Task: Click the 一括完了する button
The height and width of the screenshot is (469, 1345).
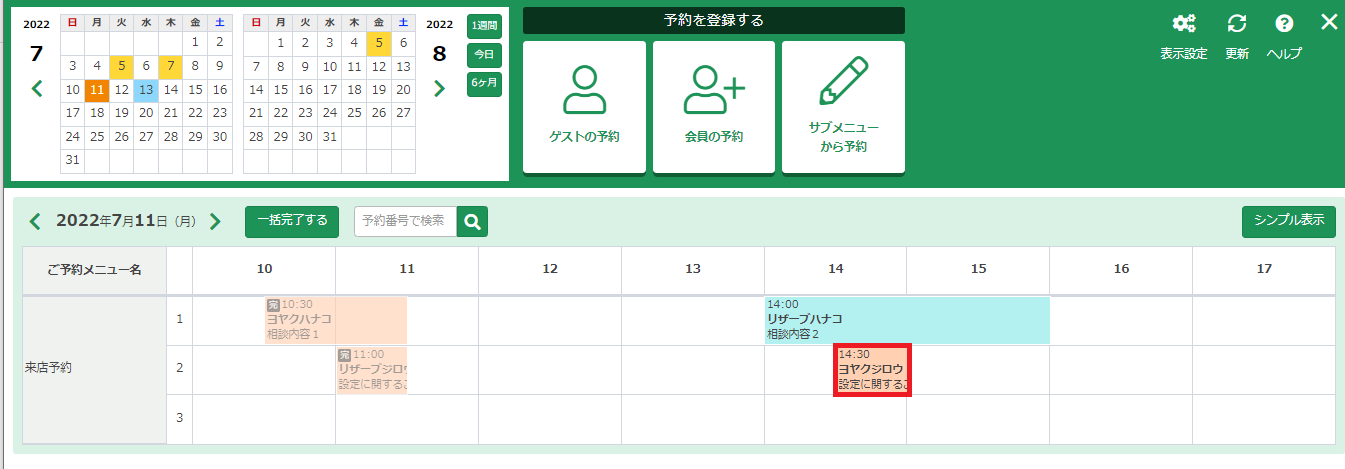Action: click(292, 221)
